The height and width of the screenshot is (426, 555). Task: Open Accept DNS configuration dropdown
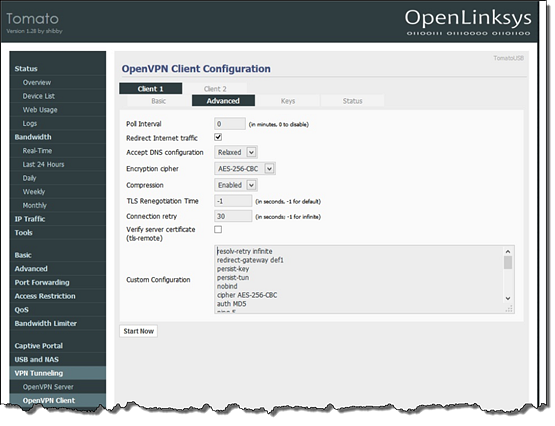pyautogui.click(x=236, y=152)
